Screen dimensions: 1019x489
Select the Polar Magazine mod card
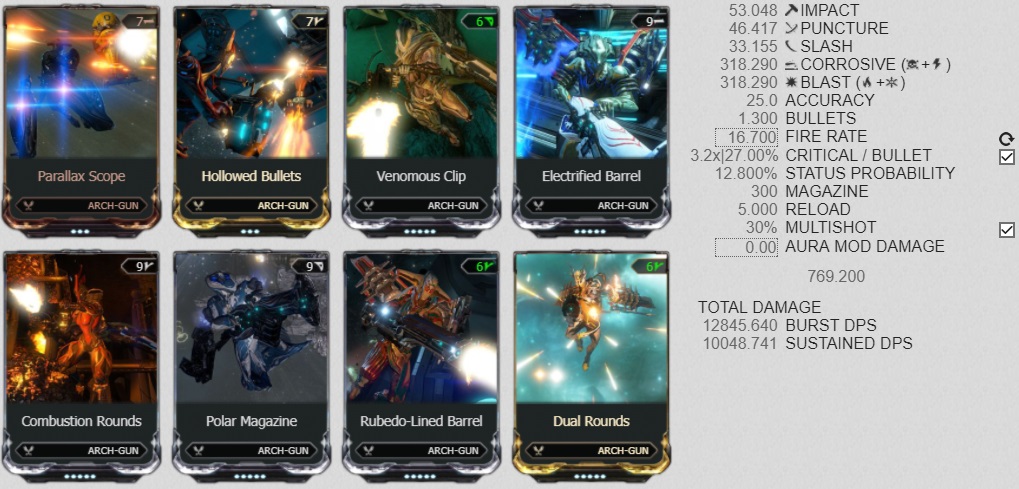[251, 366]
